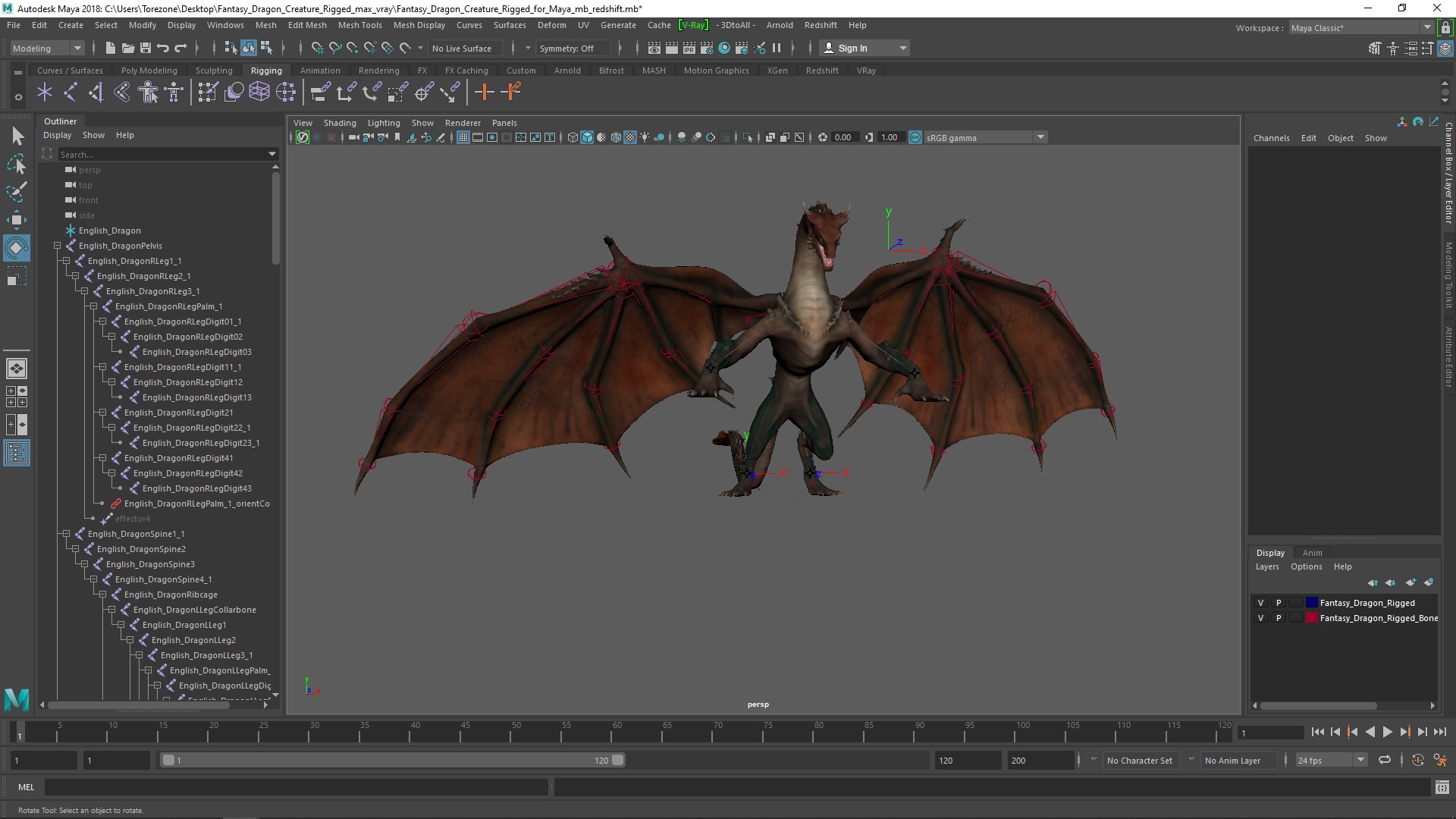Click the Undo arrow icon

[163, 48]
